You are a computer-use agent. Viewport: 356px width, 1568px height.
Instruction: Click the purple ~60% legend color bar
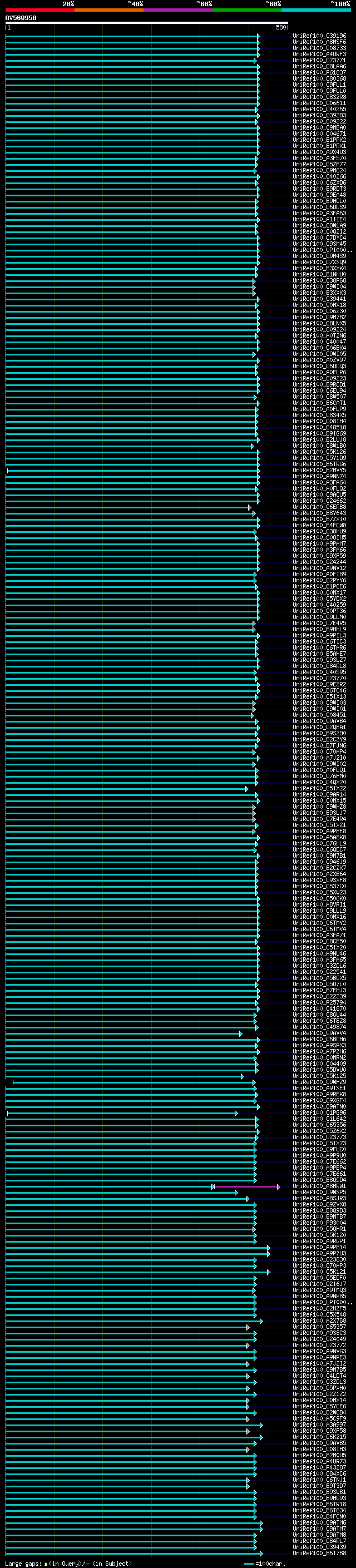tap(177, 11)
